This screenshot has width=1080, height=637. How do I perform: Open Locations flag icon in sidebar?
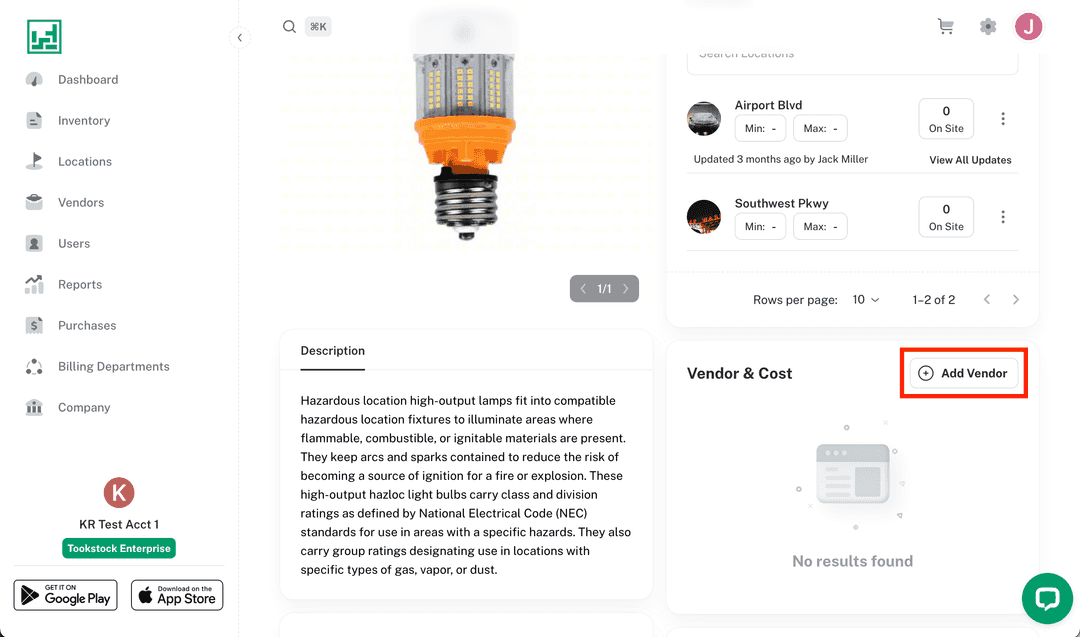point(35,161)
